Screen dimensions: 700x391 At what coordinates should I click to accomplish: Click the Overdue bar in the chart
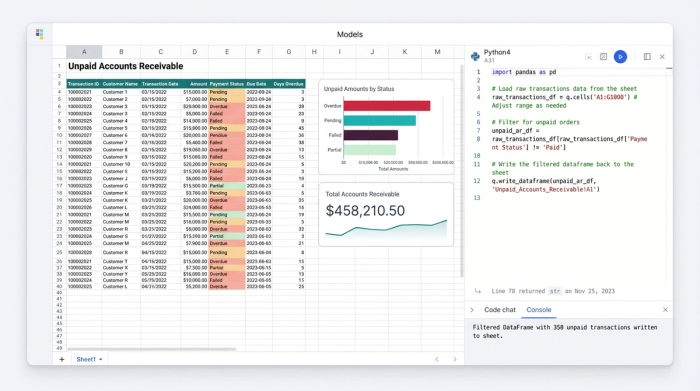(x=387, y=106)
